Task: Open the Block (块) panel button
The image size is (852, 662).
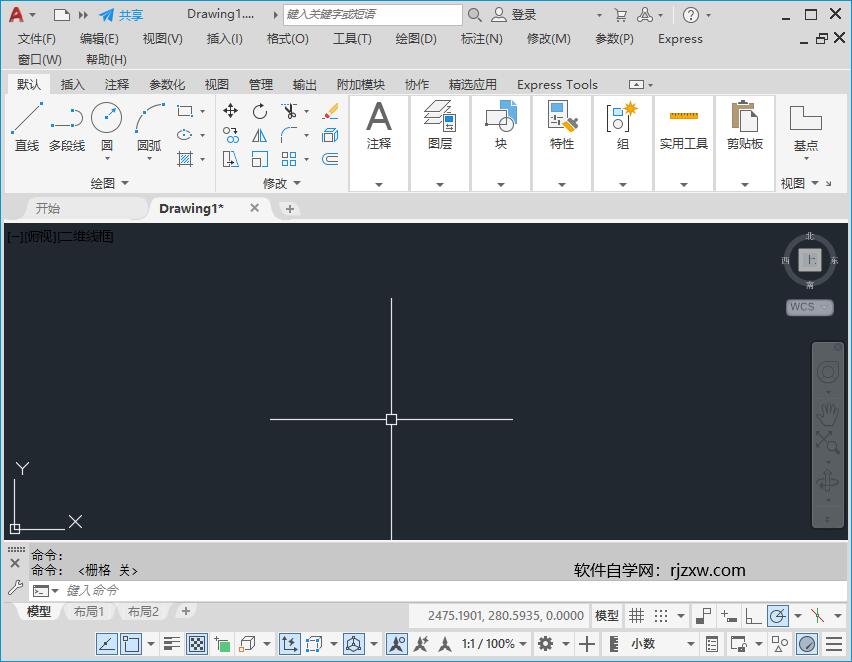Action: [x=500, y=143]
